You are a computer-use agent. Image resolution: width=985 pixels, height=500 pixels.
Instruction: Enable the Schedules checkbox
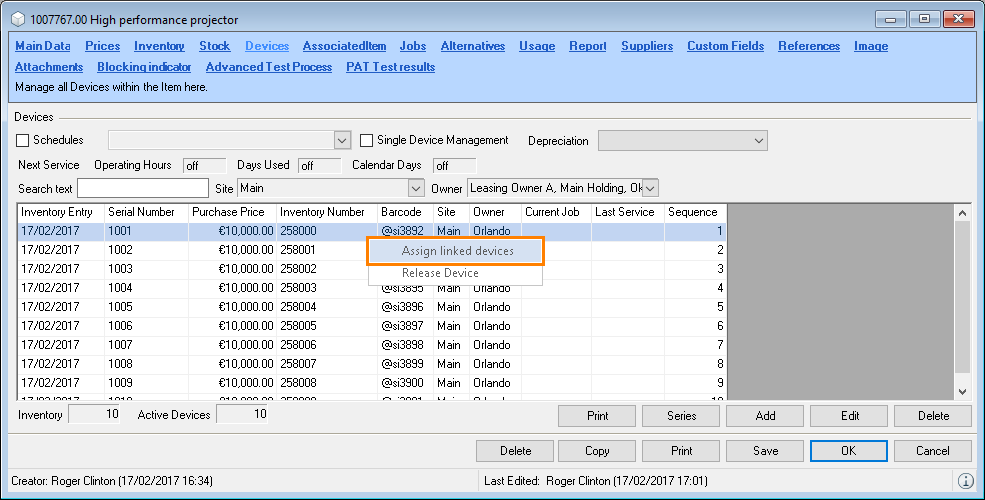24,141
